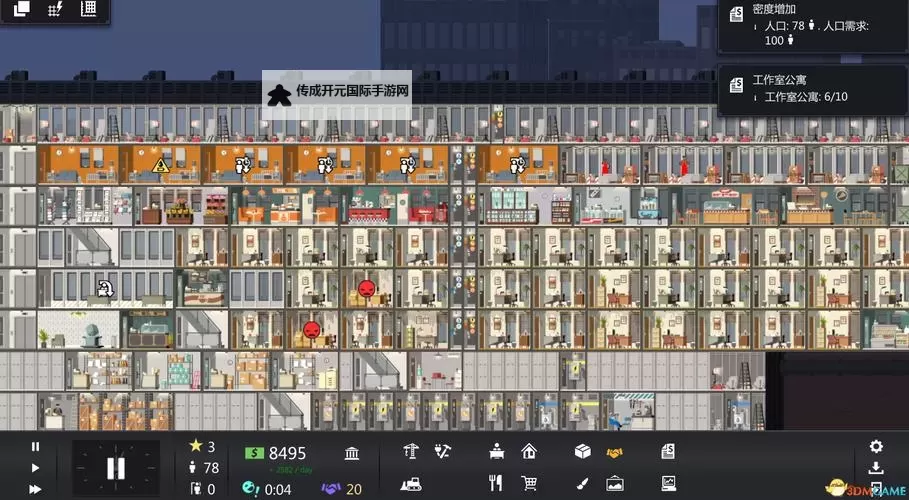Viewport: 909px width, 500px height.
Task: Select the paint brush decoration tool
Action: coord(583,483)
